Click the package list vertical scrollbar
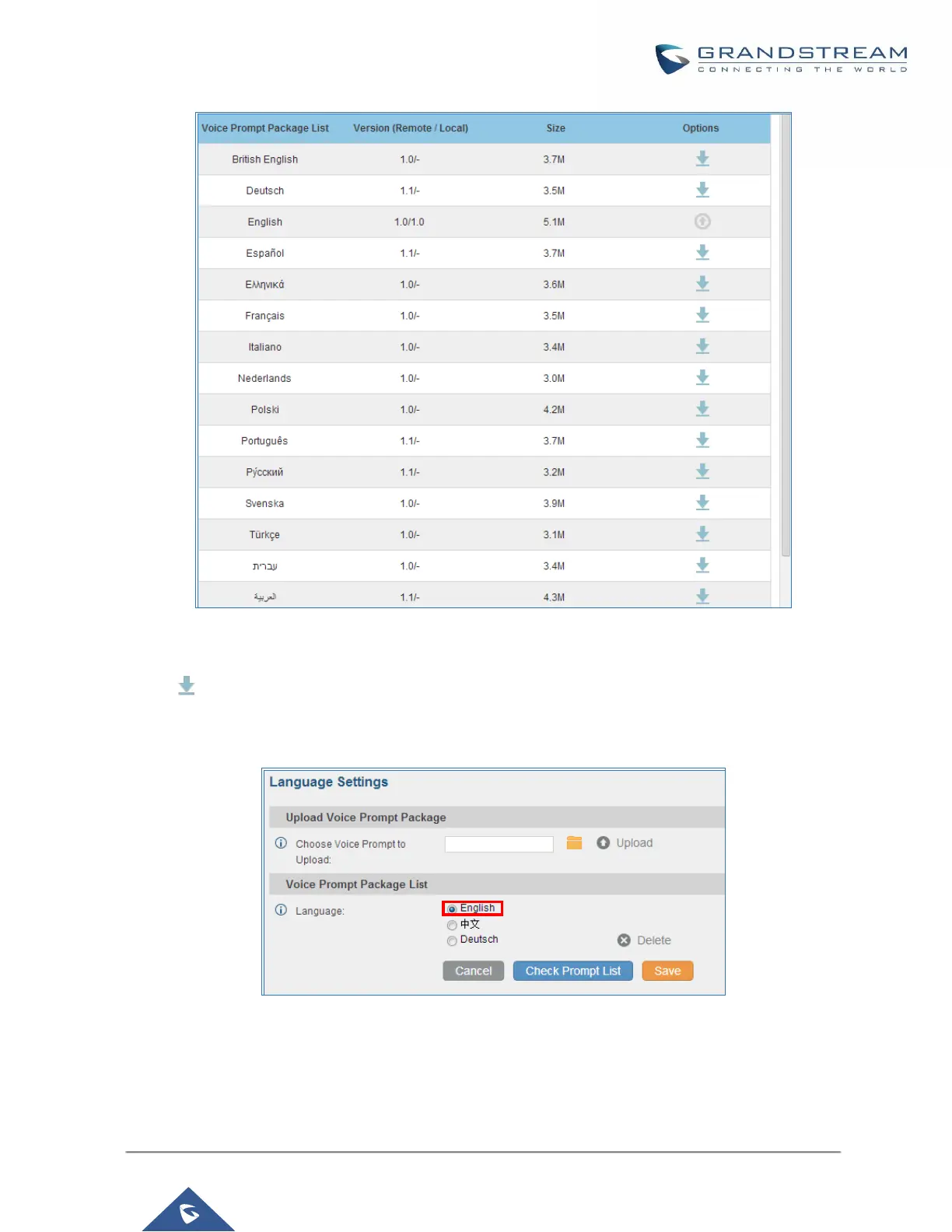Viewport: 952px width, 1232px height. click(x=786, y=336)
